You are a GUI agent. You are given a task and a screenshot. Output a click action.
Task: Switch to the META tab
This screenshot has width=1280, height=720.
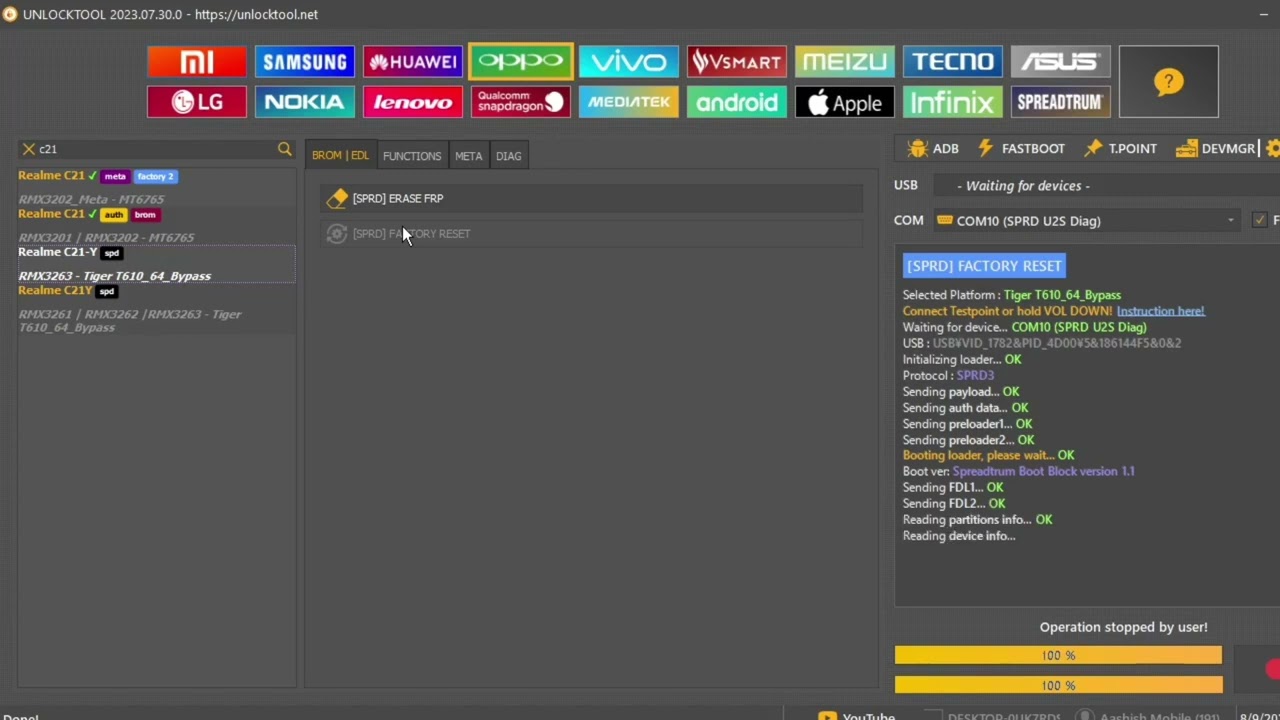(x=468, y=156)
